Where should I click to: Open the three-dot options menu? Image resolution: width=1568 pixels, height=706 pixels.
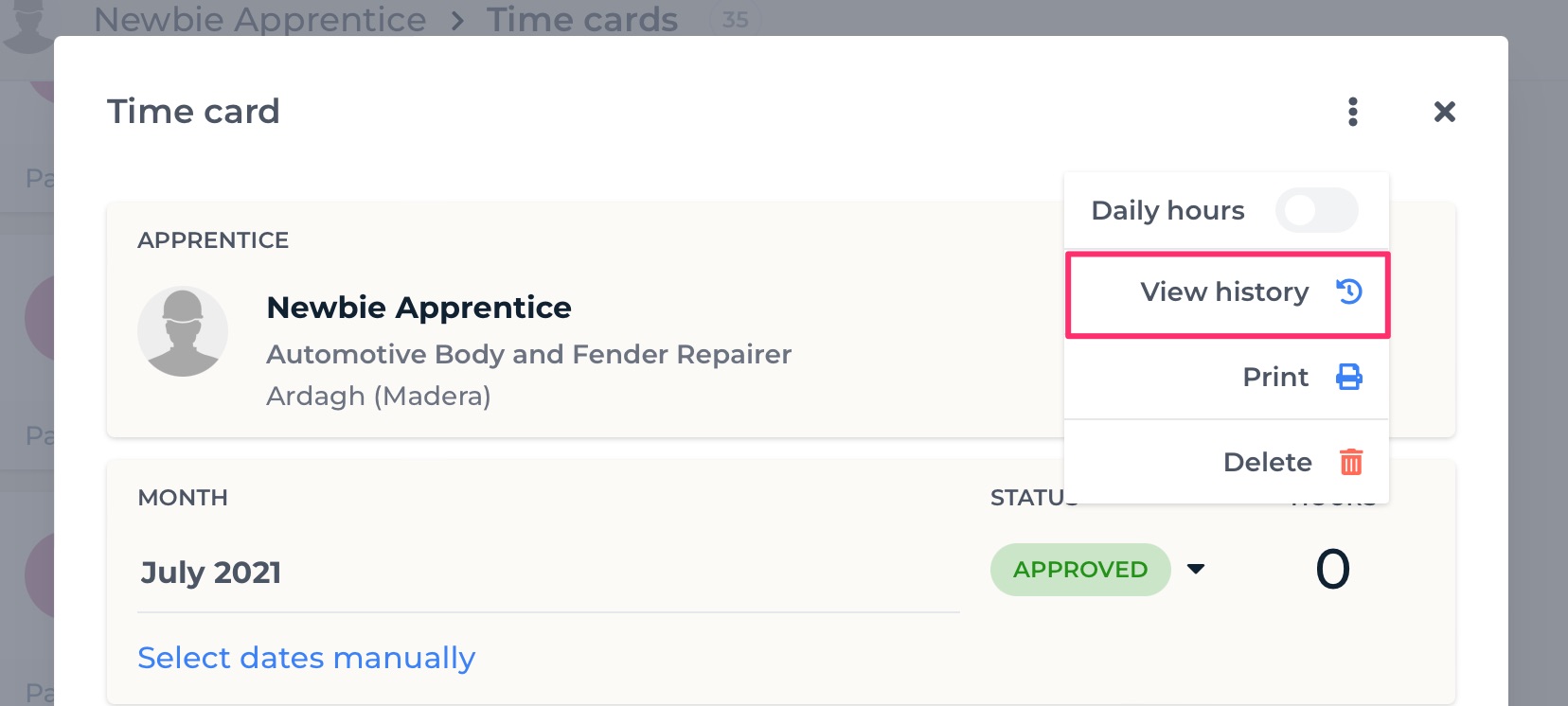tap(1352, 112)
